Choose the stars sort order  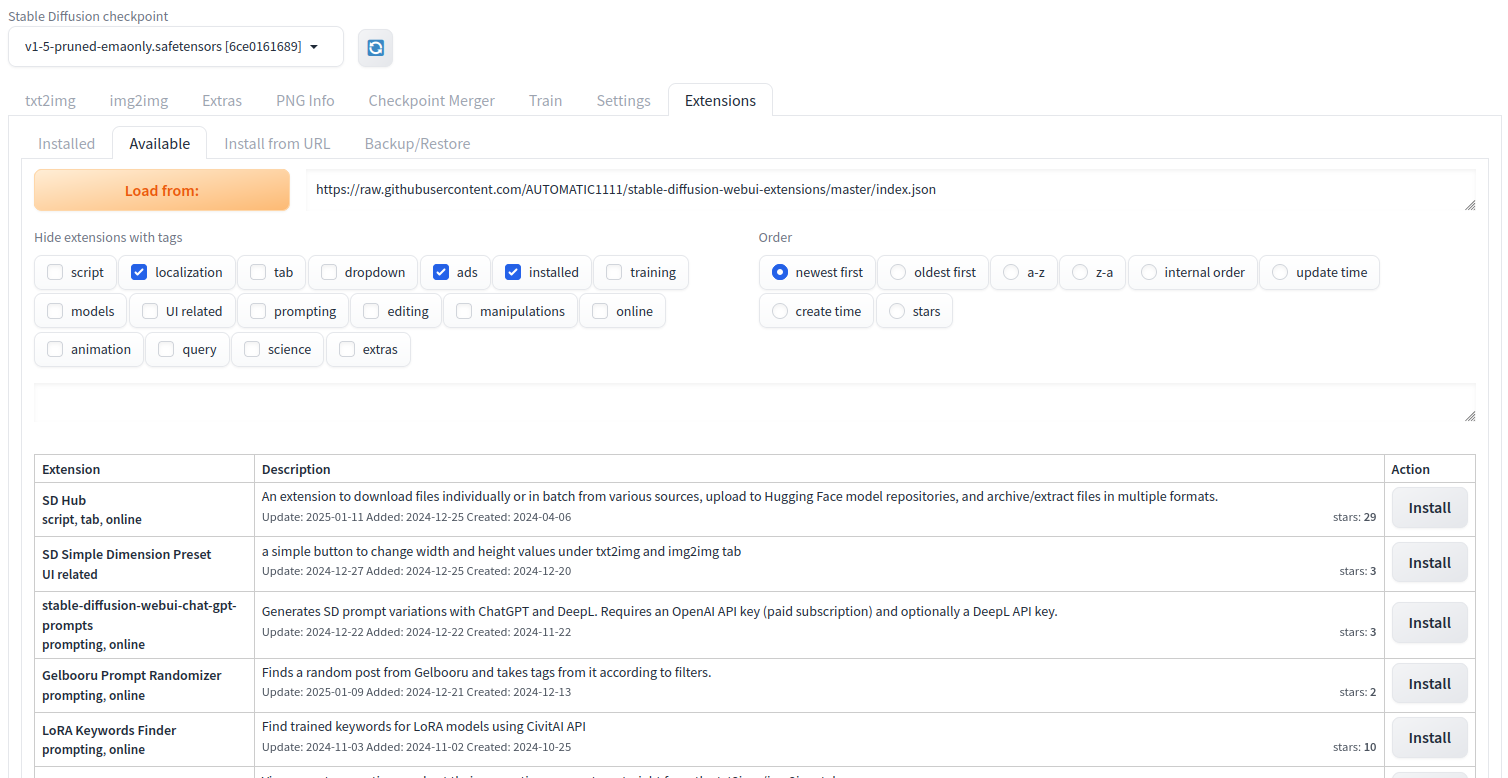[x=897, y=311]
